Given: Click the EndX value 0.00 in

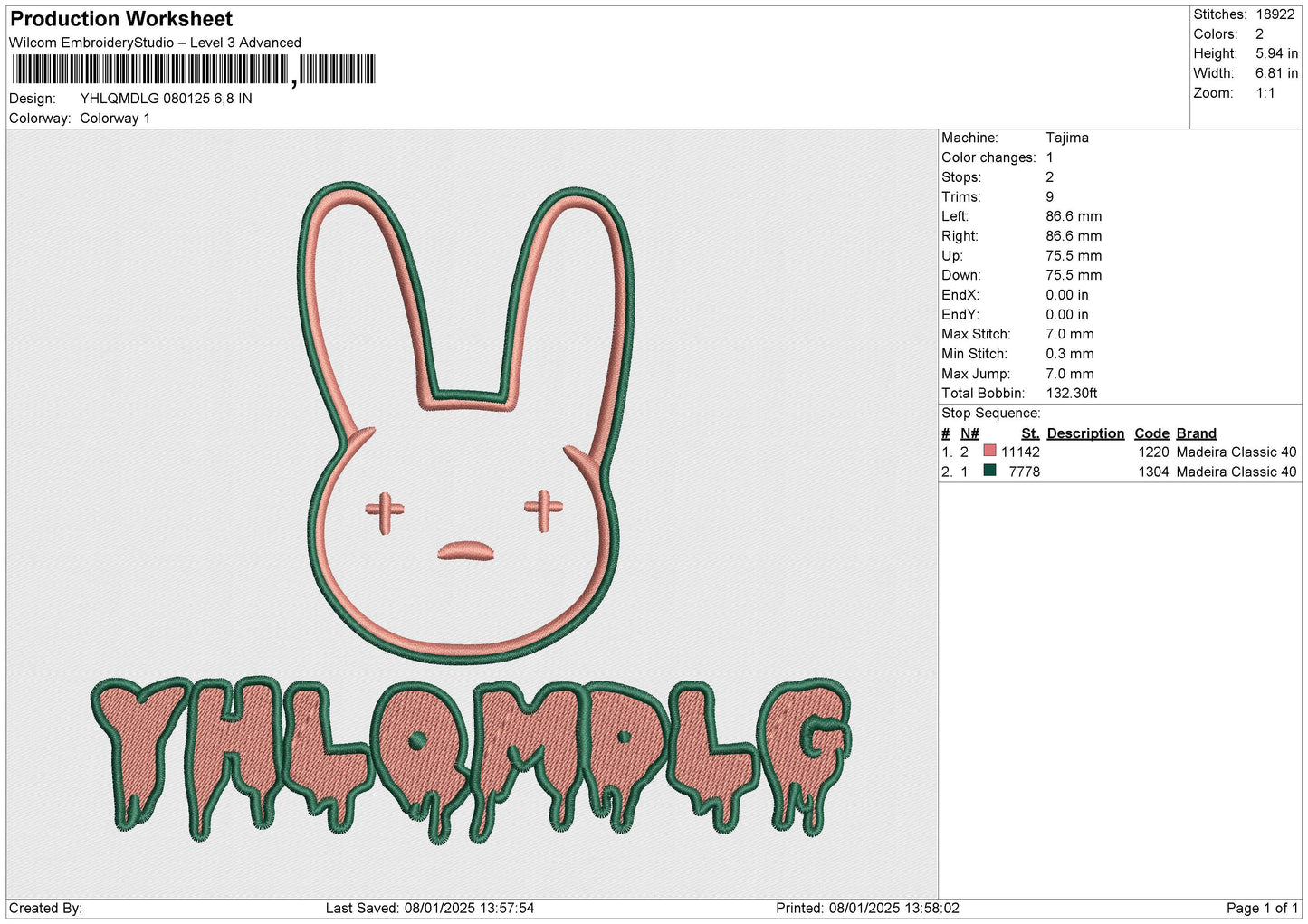Looking at the screenshot, I should [1067, 295].
